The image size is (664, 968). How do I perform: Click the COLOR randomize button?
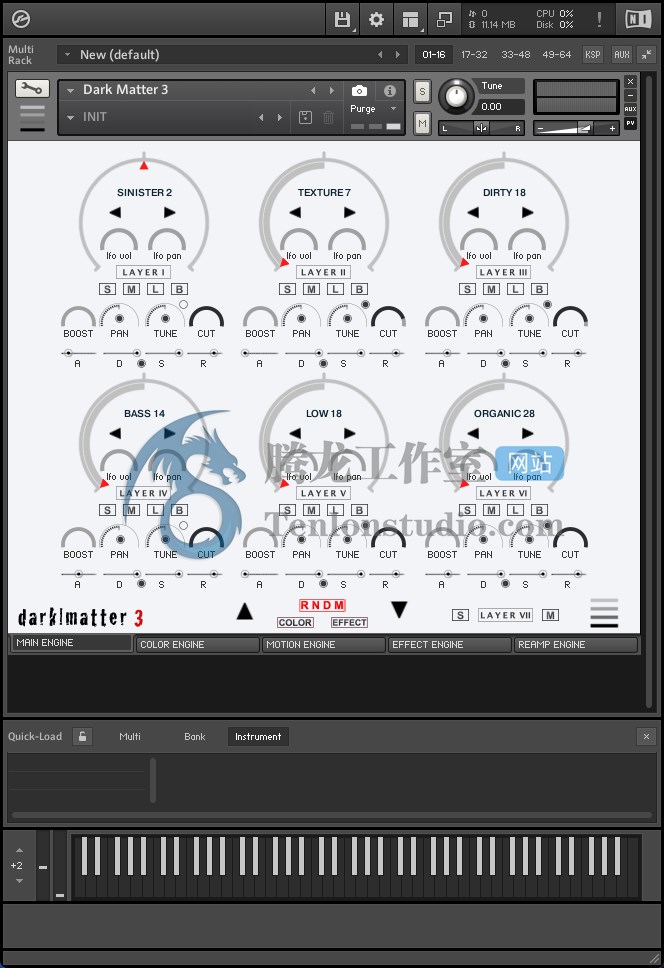coord(295,622)
